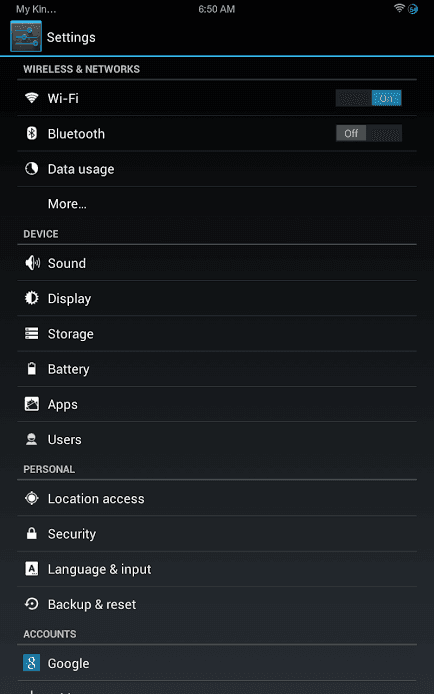434x694 pixels.
Task: Tap the Sound speaker icon
Action: click(32, 263)
